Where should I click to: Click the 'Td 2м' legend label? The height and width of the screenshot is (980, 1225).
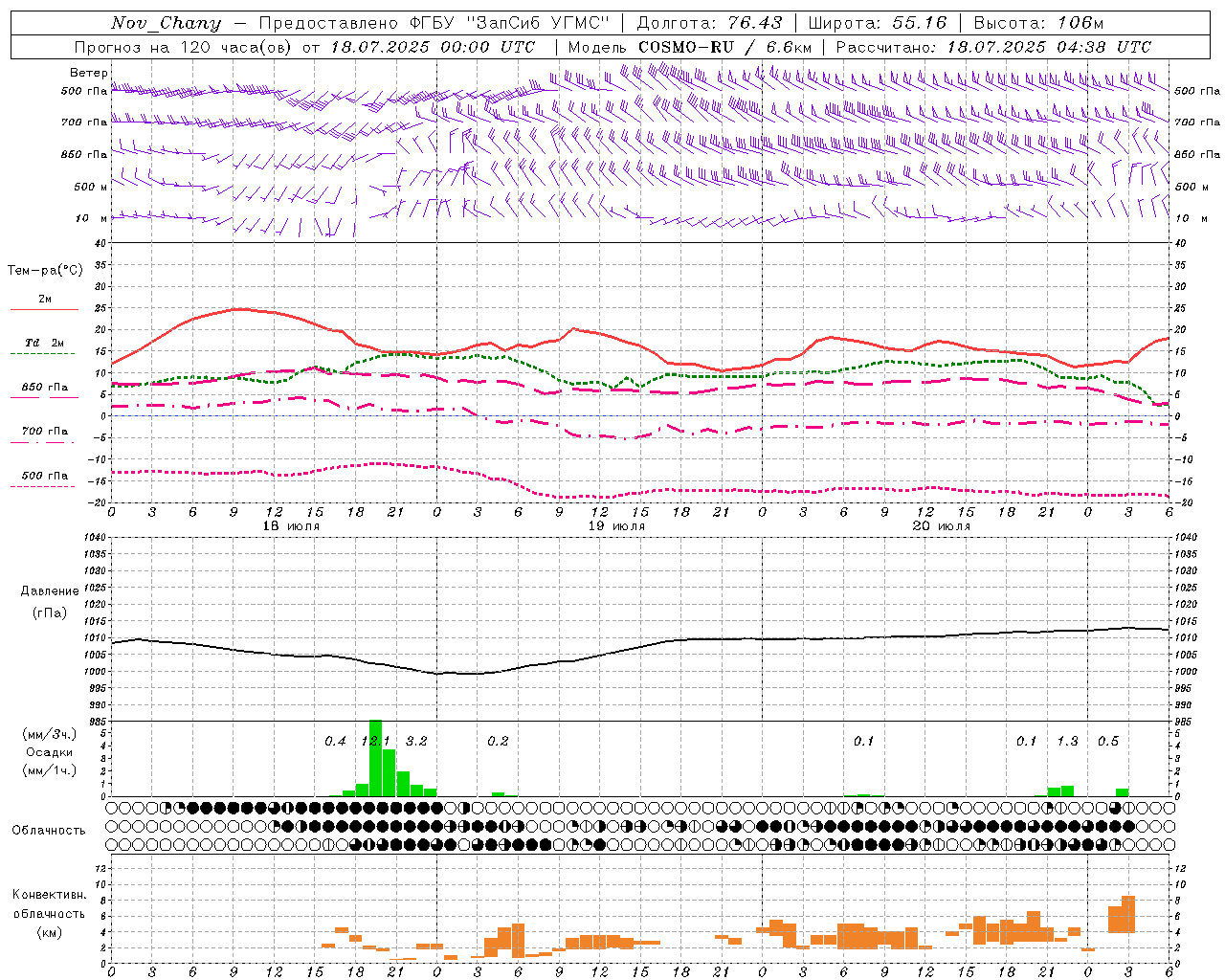[45, 343]
